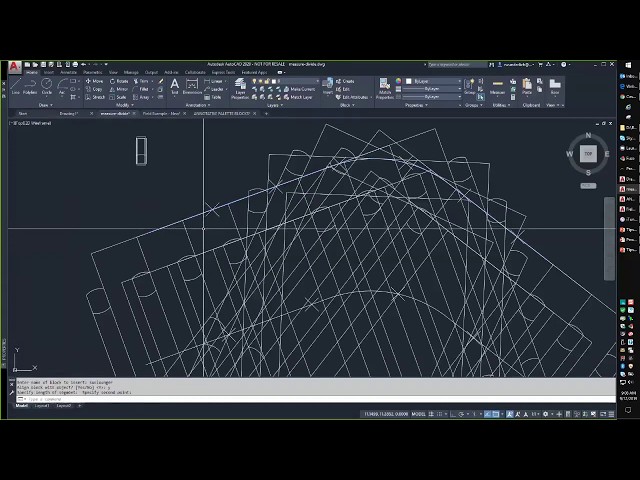Select the Dimension tool
Image resolution: width=640 pixels, height=480 pixels.
pos(192,87)
